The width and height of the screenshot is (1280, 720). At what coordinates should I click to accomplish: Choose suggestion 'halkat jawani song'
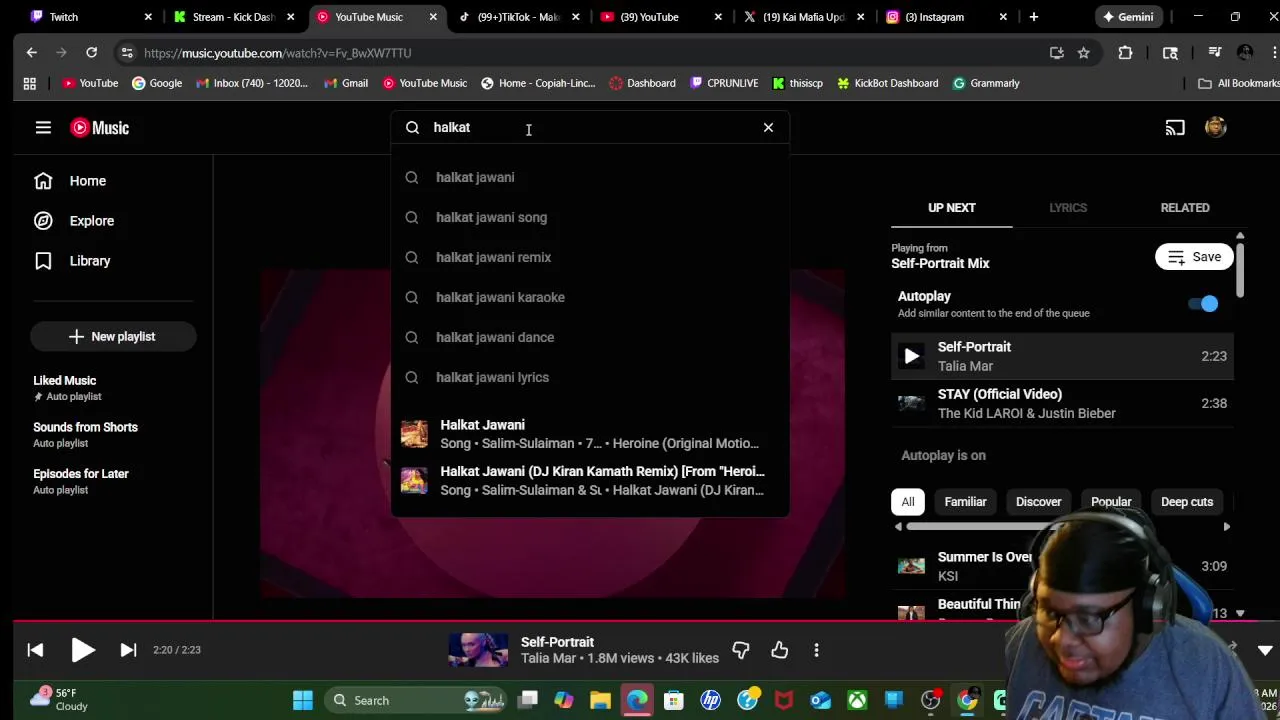click(x=590, y=217)
